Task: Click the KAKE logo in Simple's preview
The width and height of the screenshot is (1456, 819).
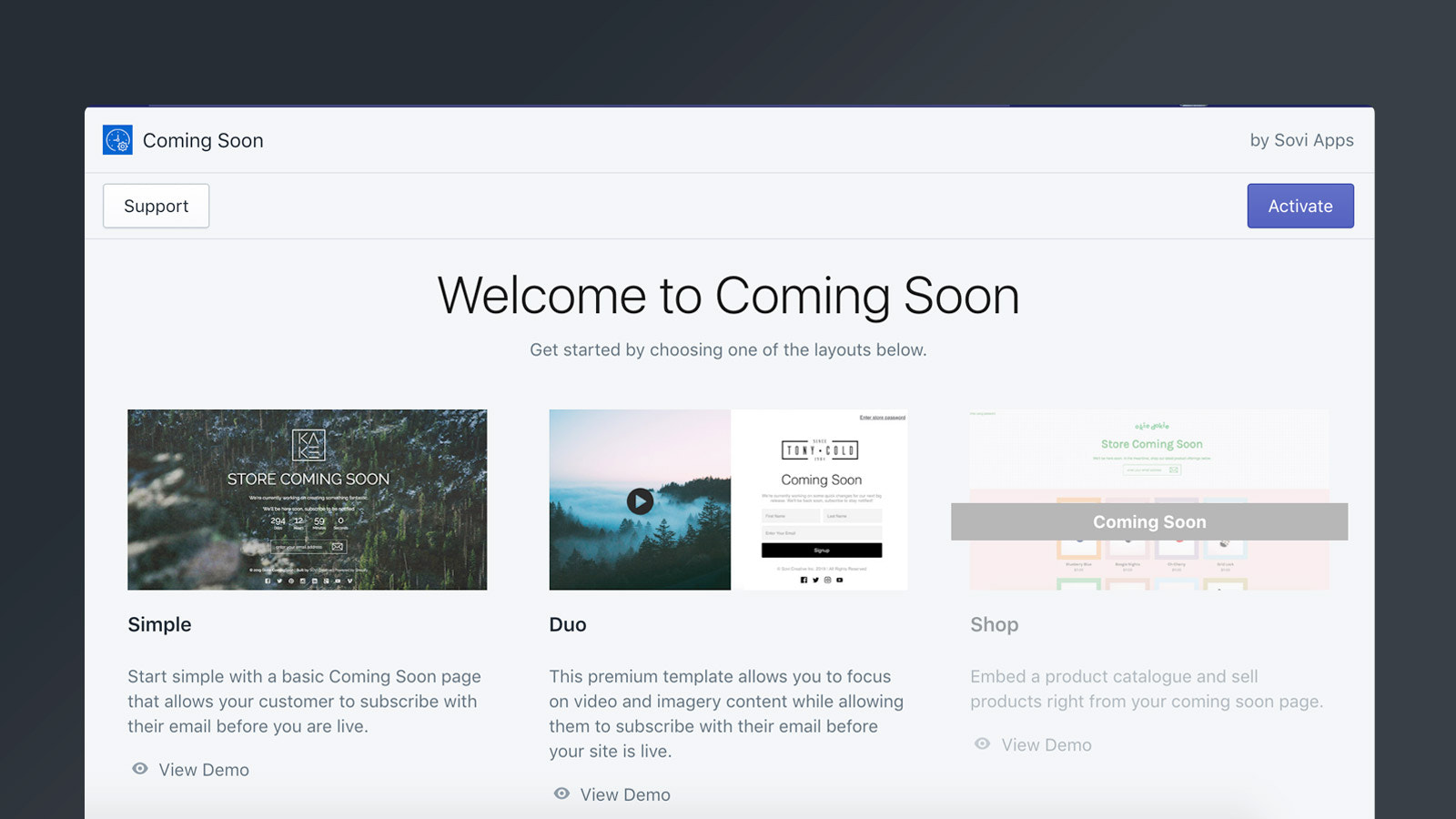Action: click(307, 447)
